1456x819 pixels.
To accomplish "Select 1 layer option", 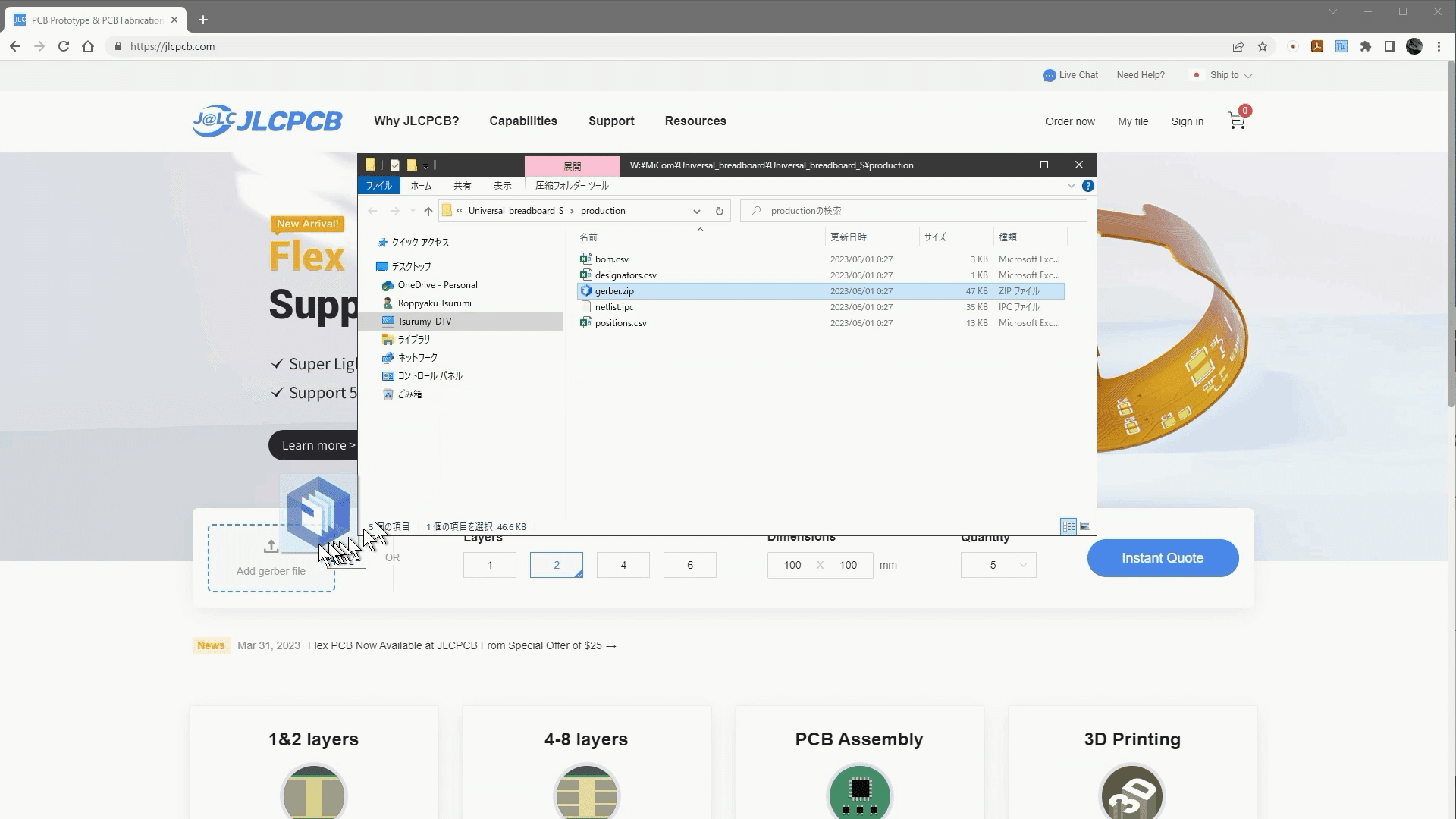I will 490,565.
